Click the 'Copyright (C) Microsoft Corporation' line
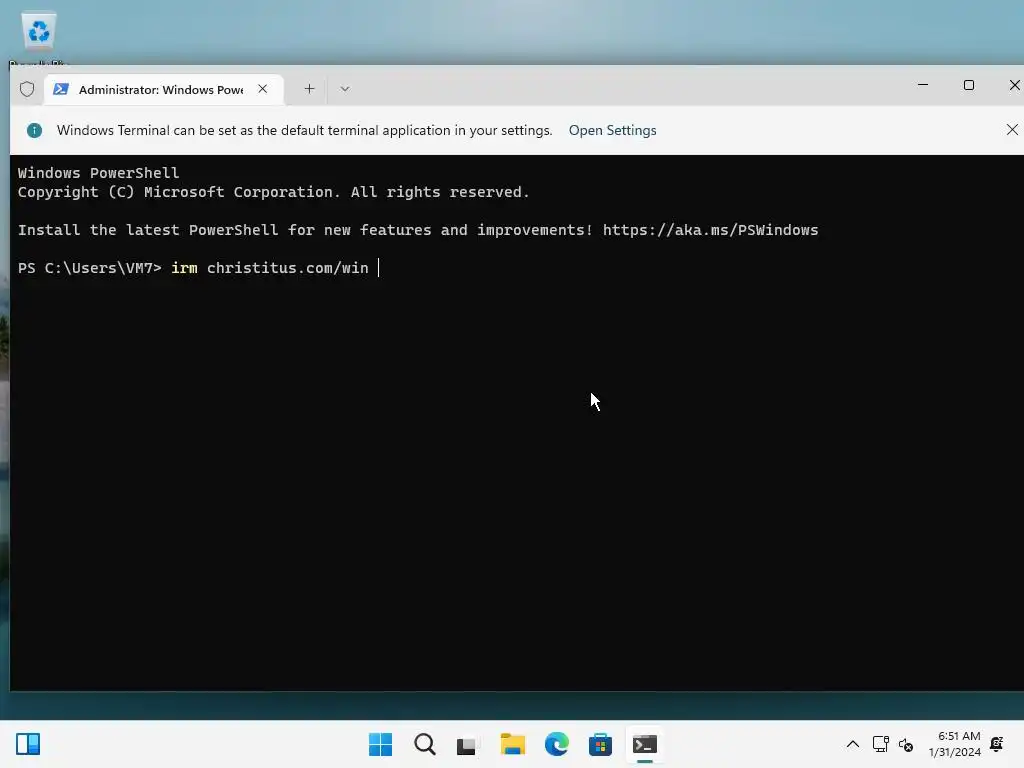Screen dimensions: 1024x768 (x=273, y=192)
